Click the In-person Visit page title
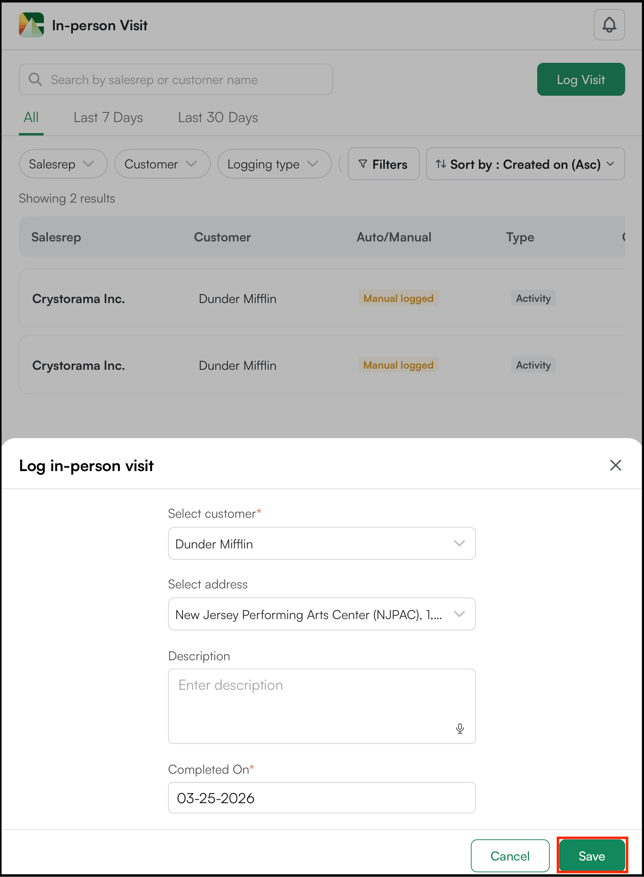Viewport: 644px width, 877px height. [100, 25]
